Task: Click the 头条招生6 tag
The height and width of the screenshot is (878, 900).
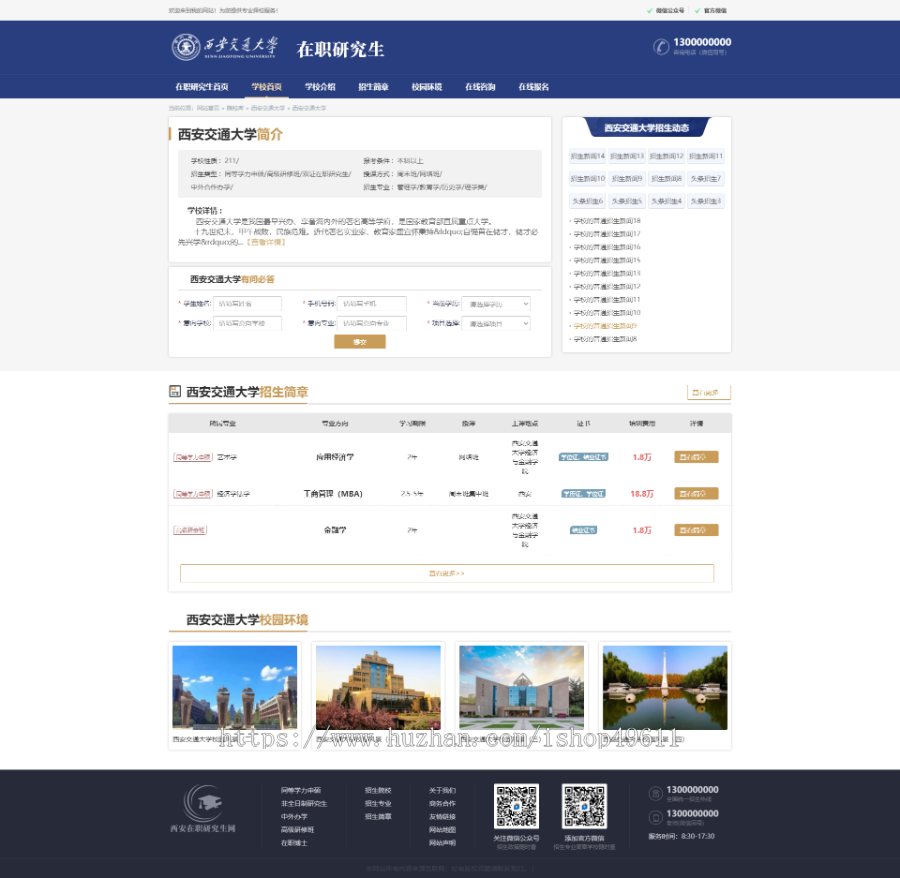Action: pos(588,201)
